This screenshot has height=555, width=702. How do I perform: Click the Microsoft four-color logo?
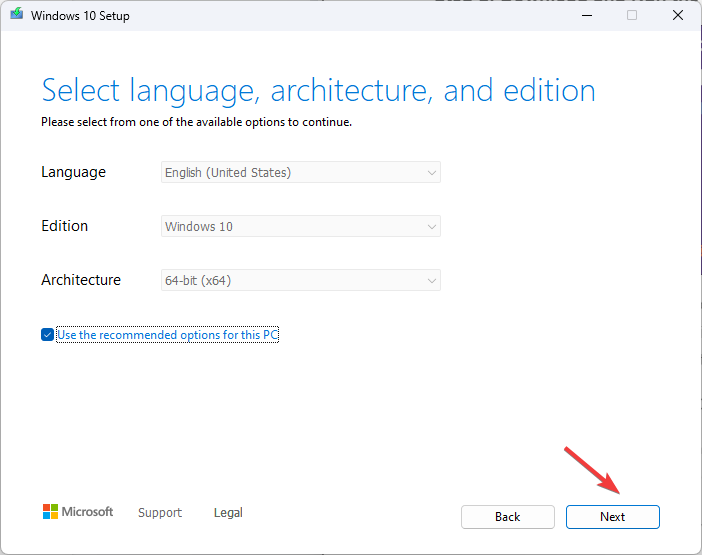pyautogui.click(x=50, y=512)
